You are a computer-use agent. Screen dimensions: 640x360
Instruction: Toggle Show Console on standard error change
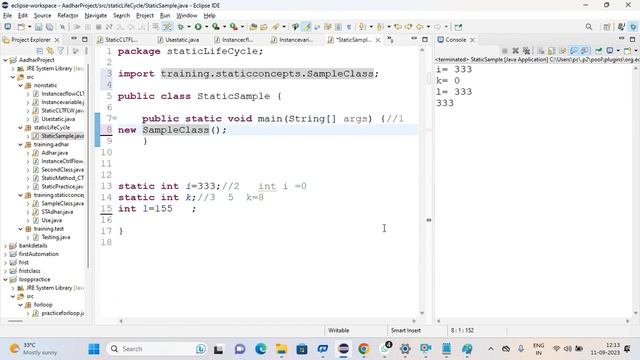584,51
